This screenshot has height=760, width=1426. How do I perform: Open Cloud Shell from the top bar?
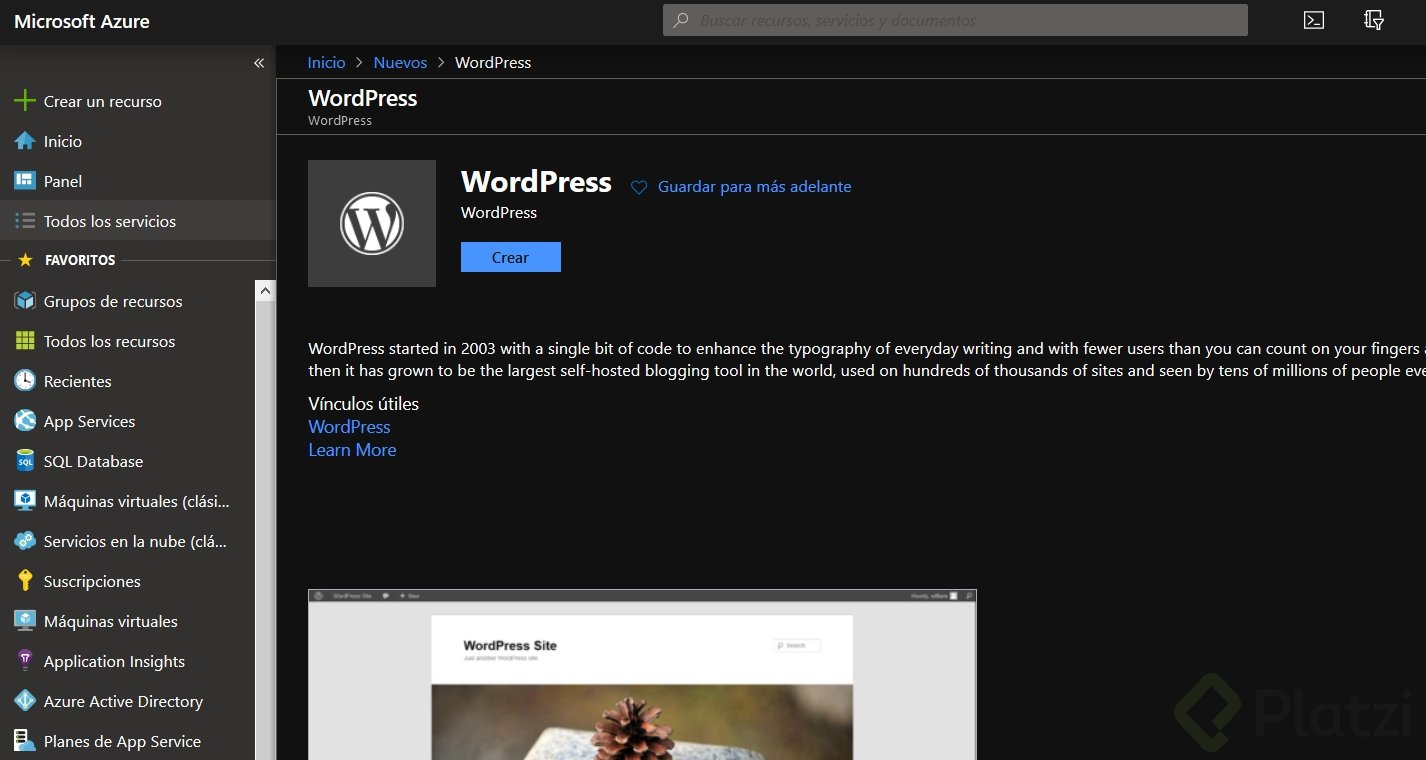pyautogui.click(x=1314, y=20)
